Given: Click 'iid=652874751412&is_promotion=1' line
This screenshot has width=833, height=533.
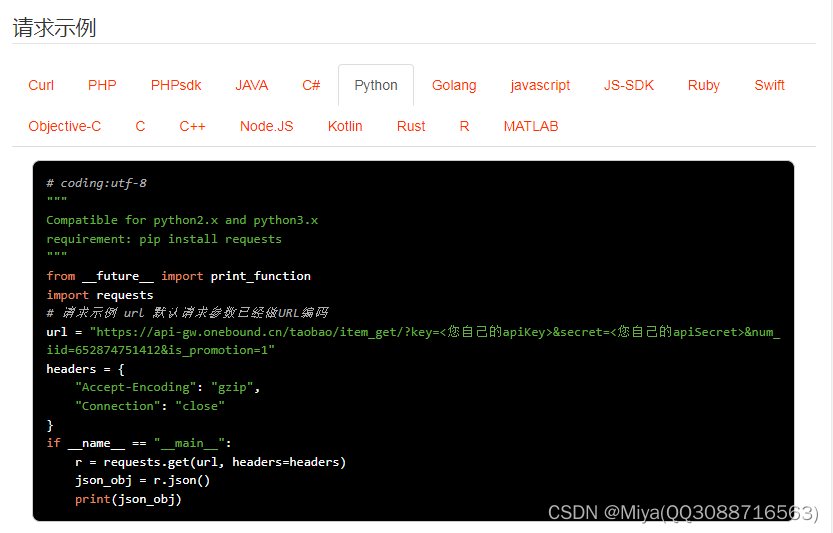Looking at the screenshot, I should point(160,350).
